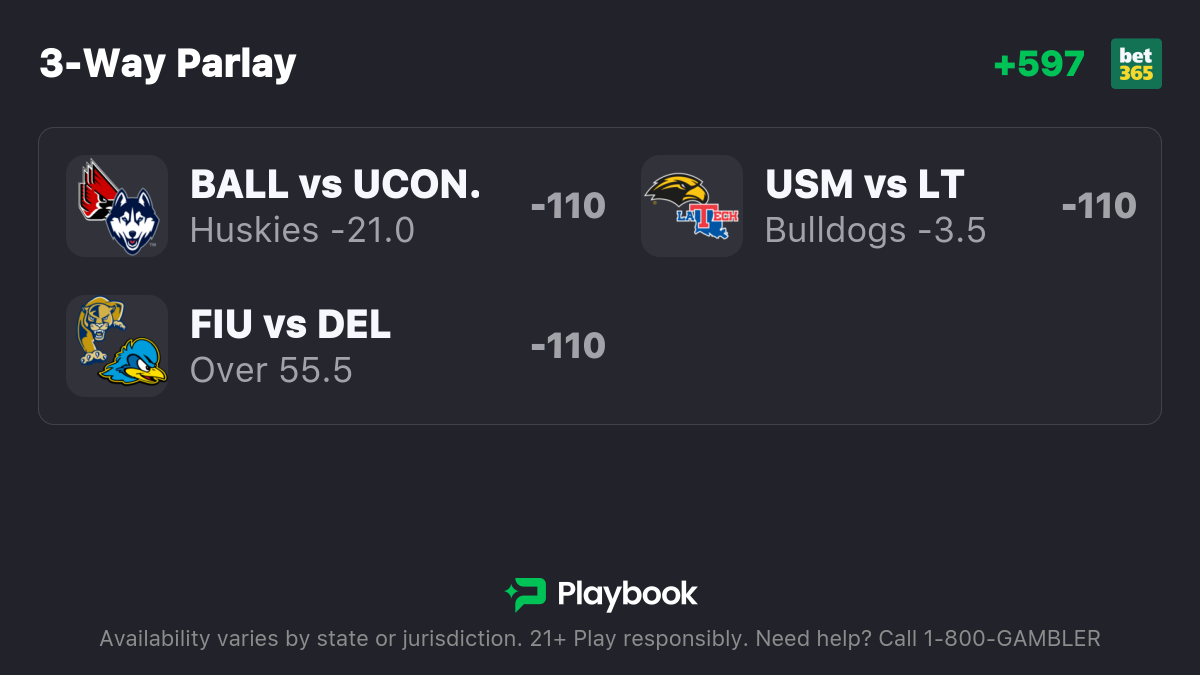Click the Playbook brand name text

627,594
